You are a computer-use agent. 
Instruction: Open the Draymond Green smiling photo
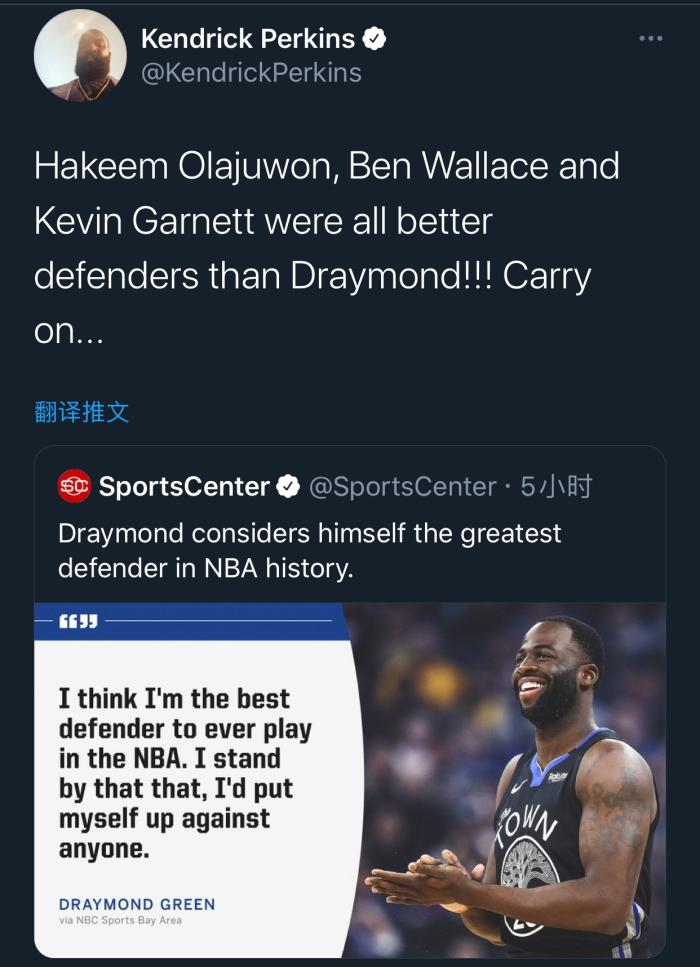(x=530, y=780)
